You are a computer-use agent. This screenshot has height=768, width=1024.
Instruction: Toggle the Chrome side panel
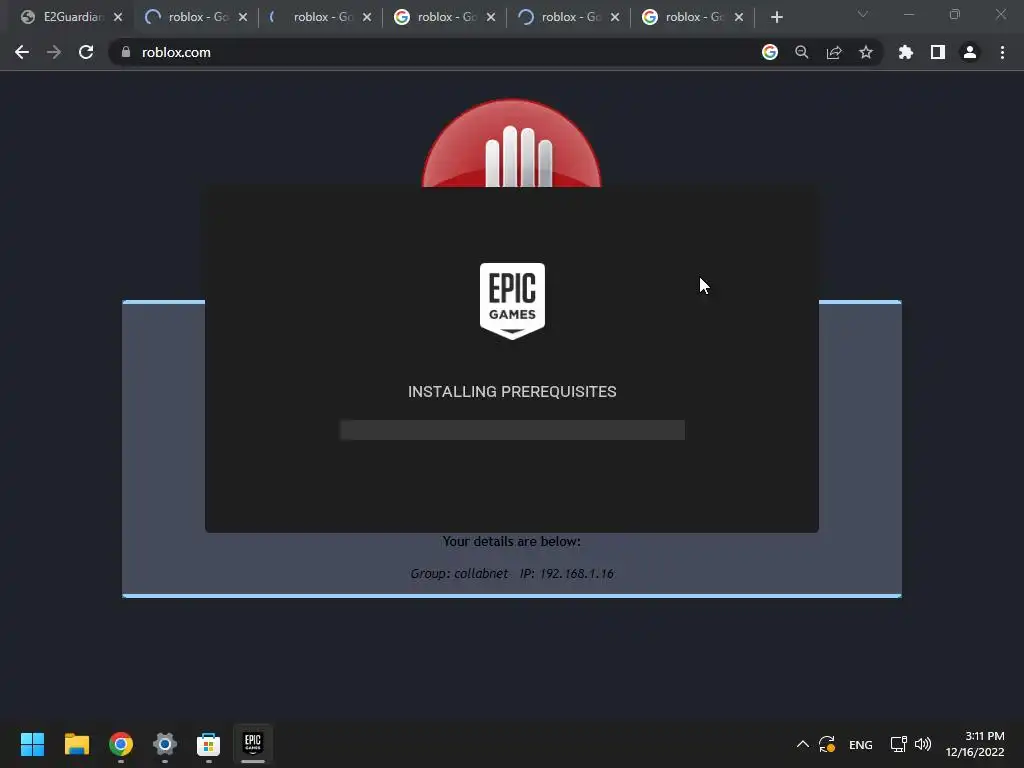coord(938,52)
